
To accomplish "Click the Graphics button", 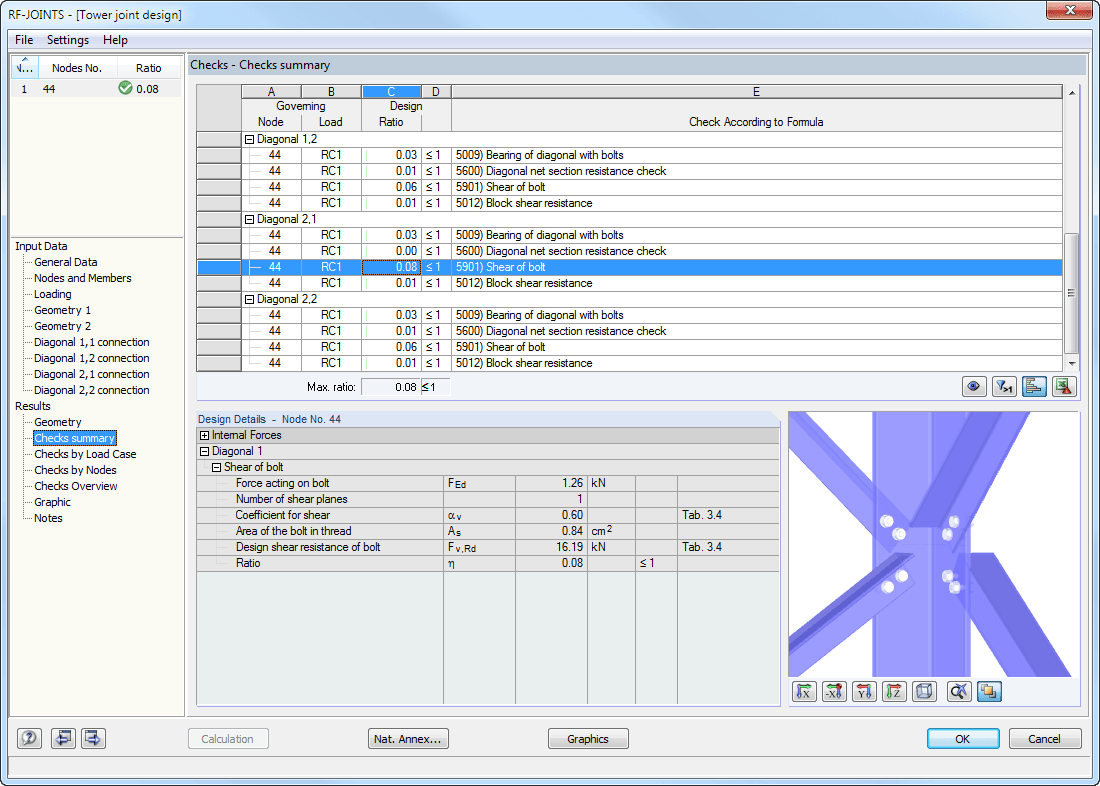I will [588, 739].
